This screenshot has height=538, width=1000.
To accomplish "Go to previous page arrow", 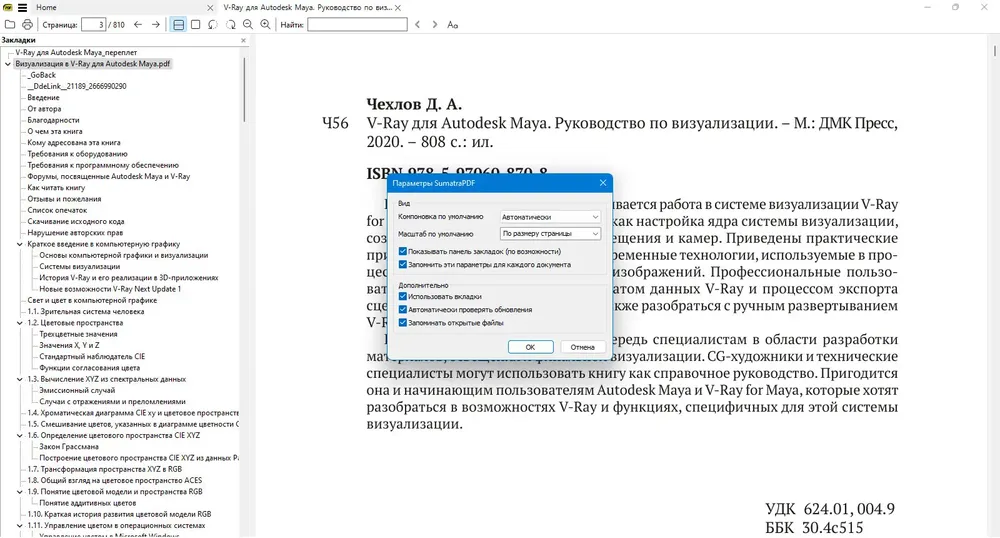I will click(x=138, y=24).
